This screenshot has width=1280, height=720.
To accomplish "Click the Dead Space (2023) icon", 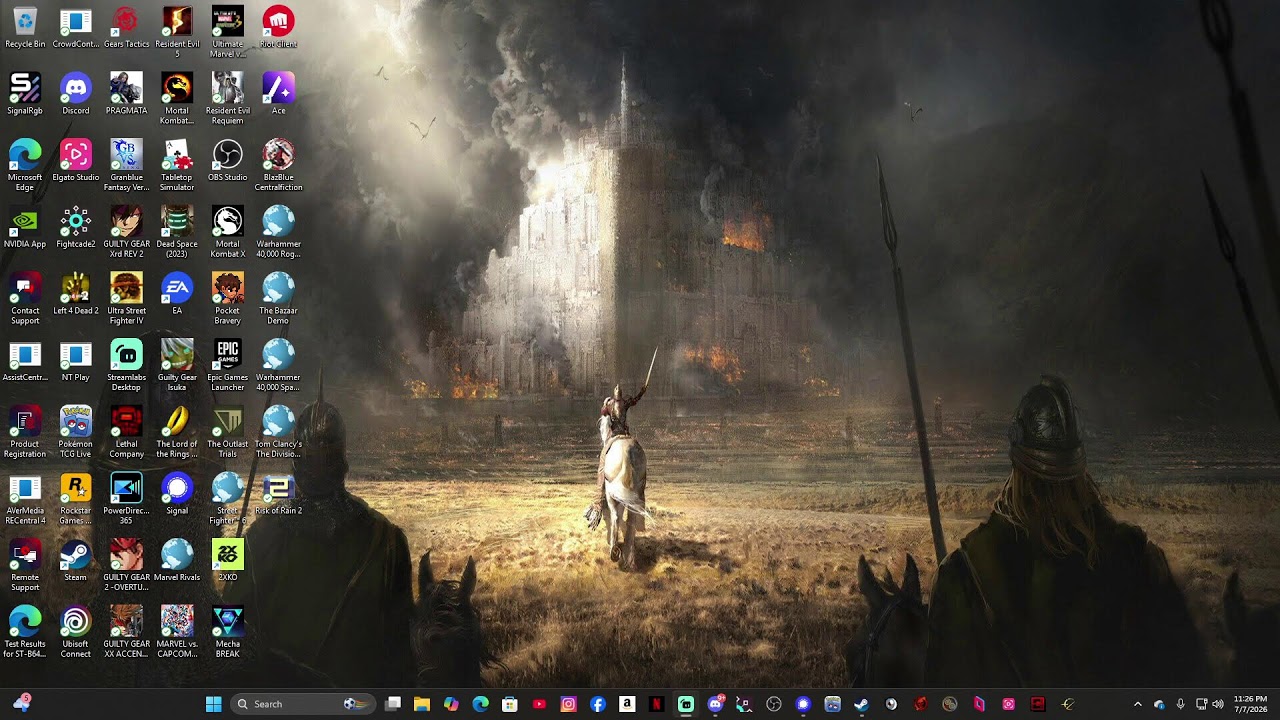I will point(177,232).
